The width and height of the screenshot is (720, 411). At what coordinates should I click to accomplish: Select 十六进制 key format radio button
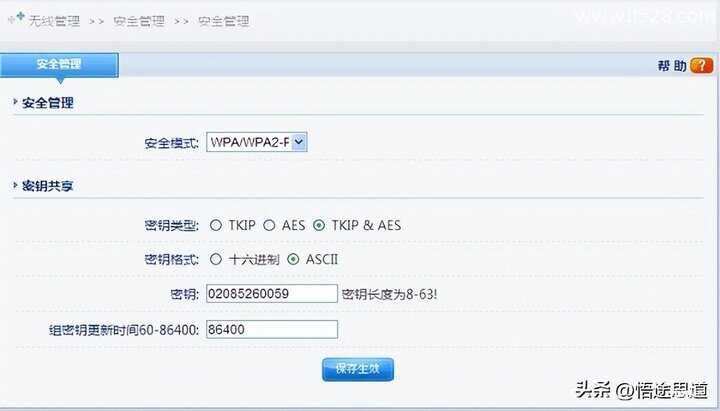point(216,259)
